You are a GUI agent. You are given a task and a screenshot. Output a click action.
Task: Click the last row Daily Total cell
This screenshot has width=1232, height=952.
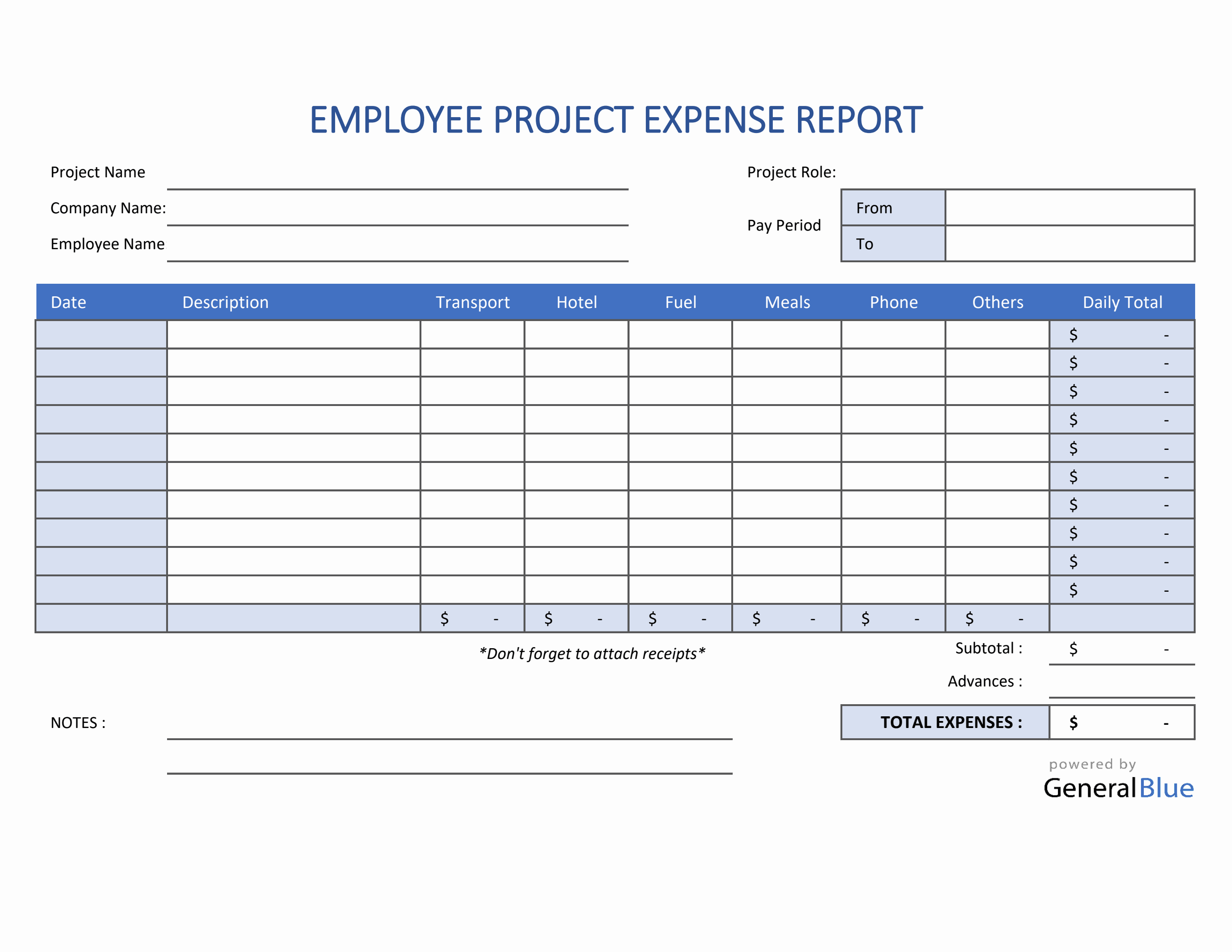tap(1122, 589)
